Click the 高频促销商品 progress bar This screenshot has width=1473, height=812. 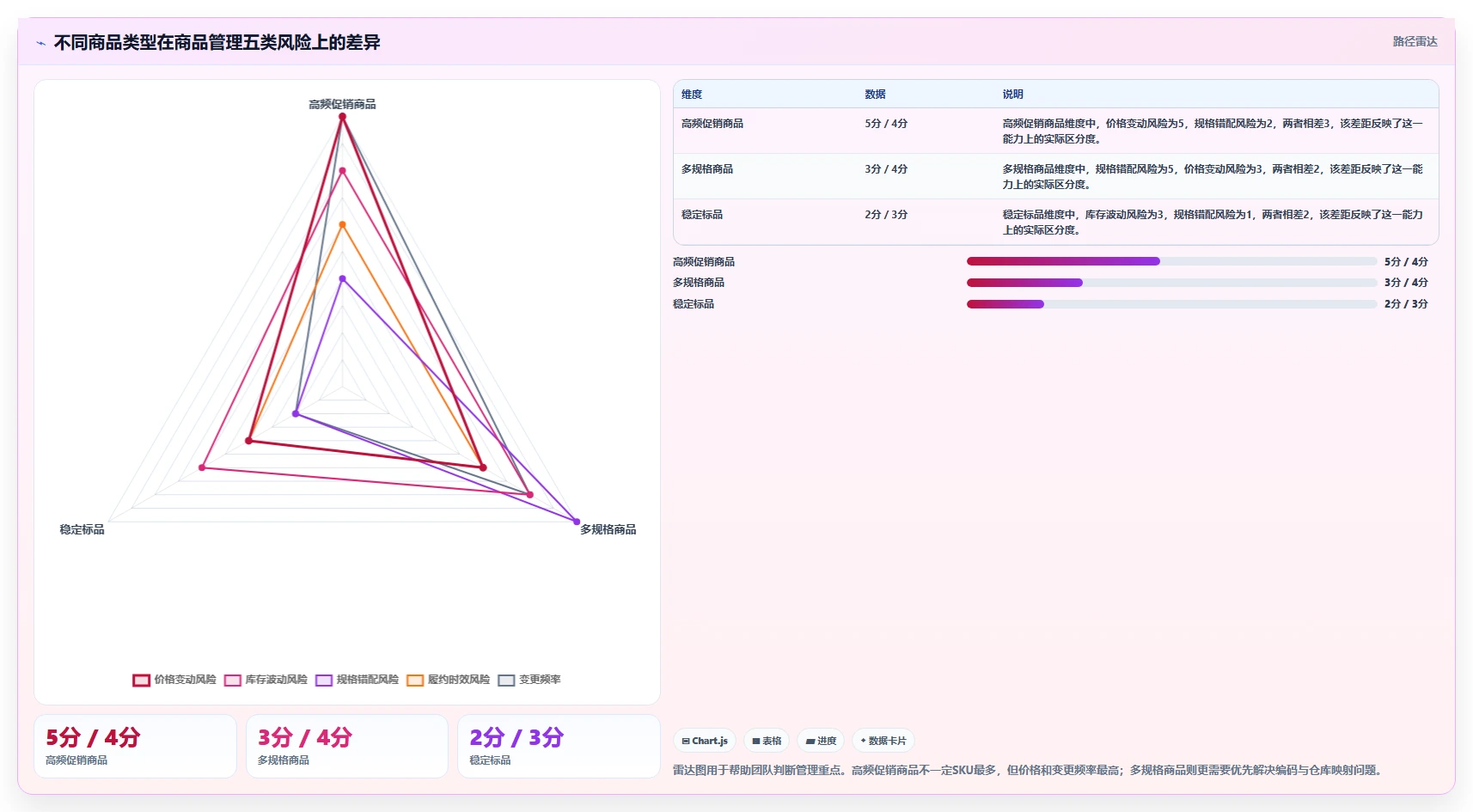click(x=1171, y=261)
